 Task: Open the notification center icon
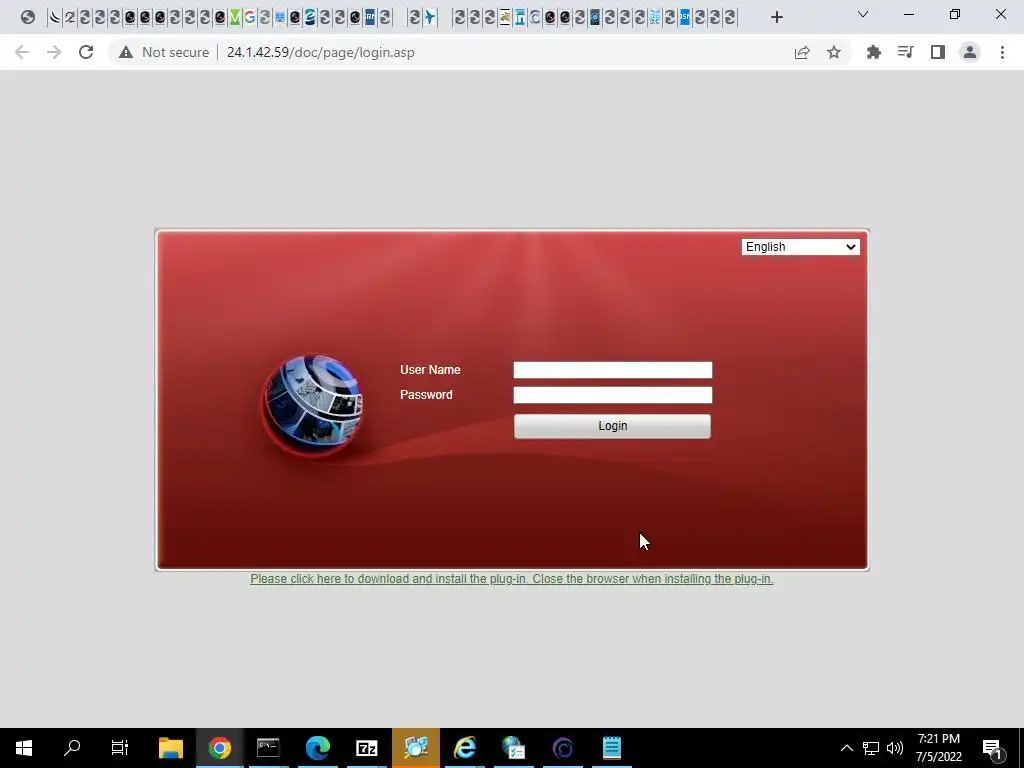[x=992, y=749]
